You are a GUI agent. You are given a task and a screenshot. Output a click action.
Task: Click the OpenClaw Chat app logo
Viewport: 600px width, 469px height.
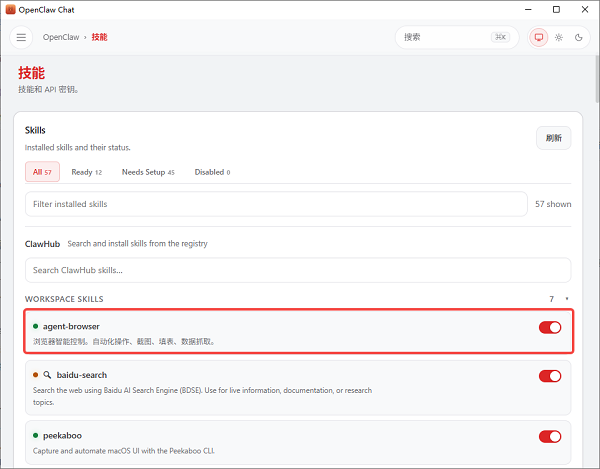[10, 10]
